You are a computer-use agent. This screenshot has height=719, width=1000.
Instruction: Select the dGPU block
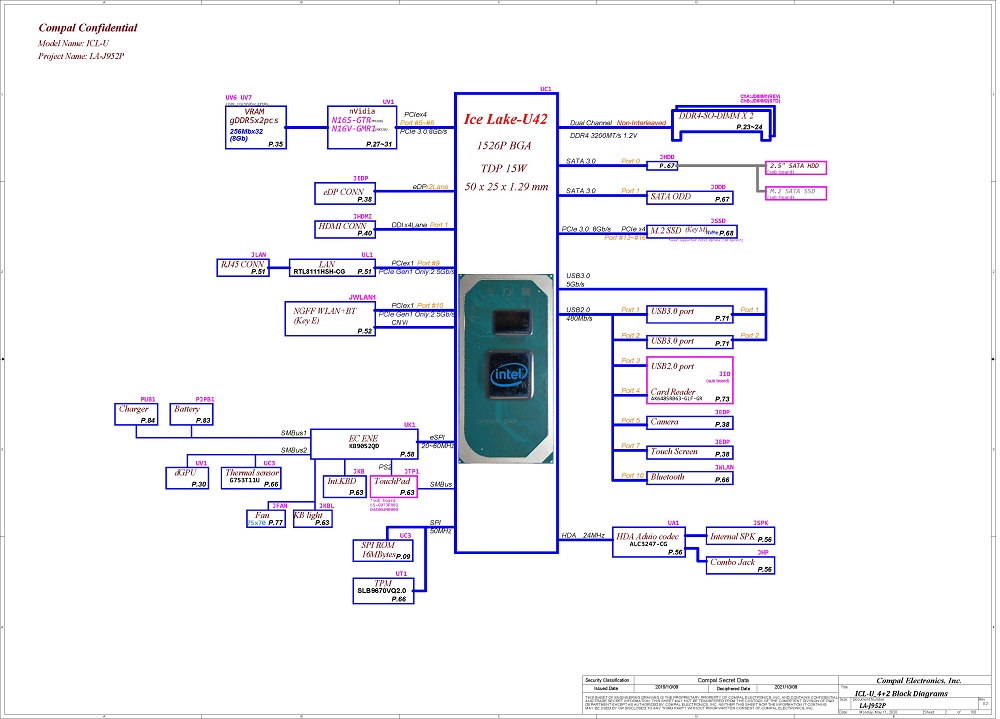coord(188,478)
